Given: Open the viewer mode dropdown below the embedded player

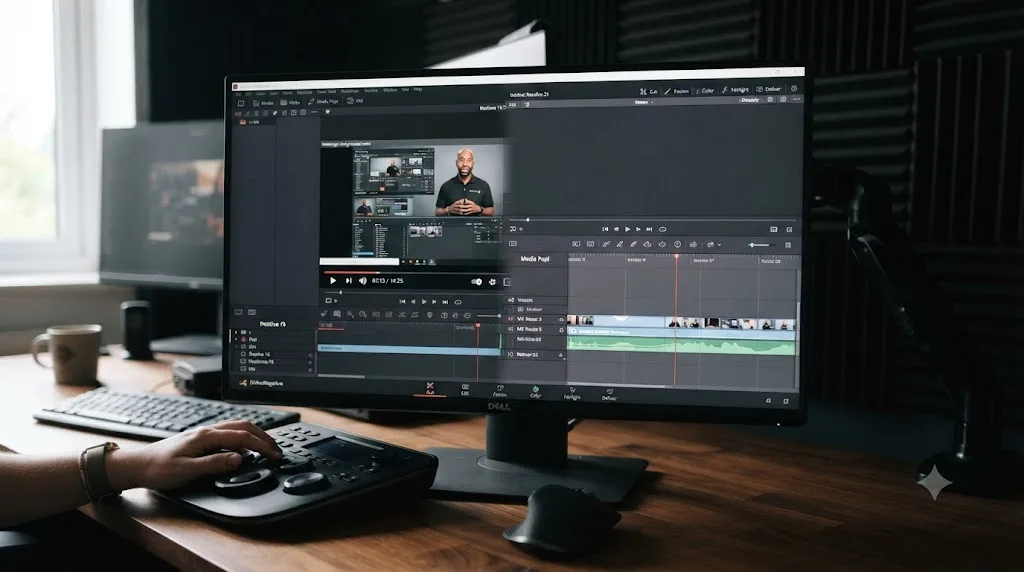Looking at the screenshot, I should click(x=331, y=301).
